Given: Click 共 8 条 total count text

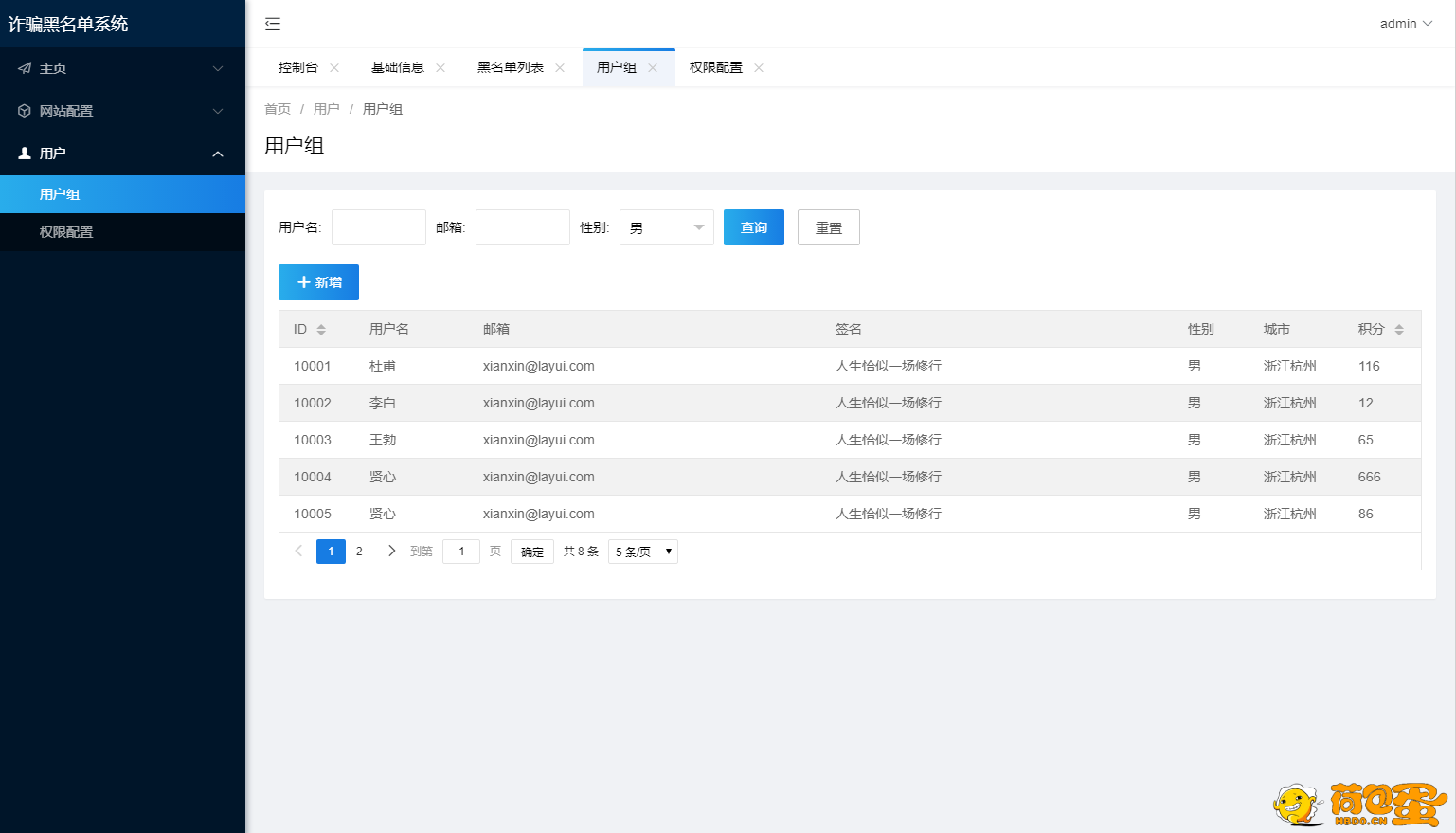Looking at the screenshot, I should (581, 552).
